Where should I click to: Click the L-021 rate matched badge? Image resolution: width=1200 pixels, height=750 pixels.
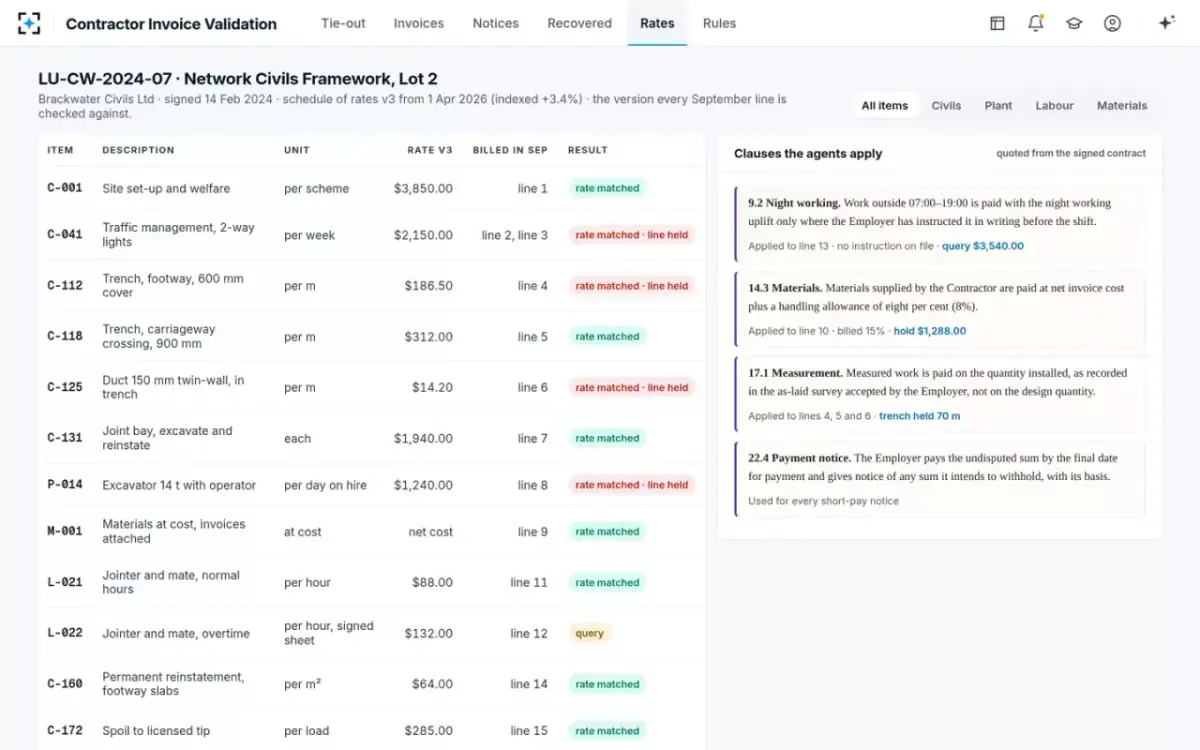coord(607,583)
